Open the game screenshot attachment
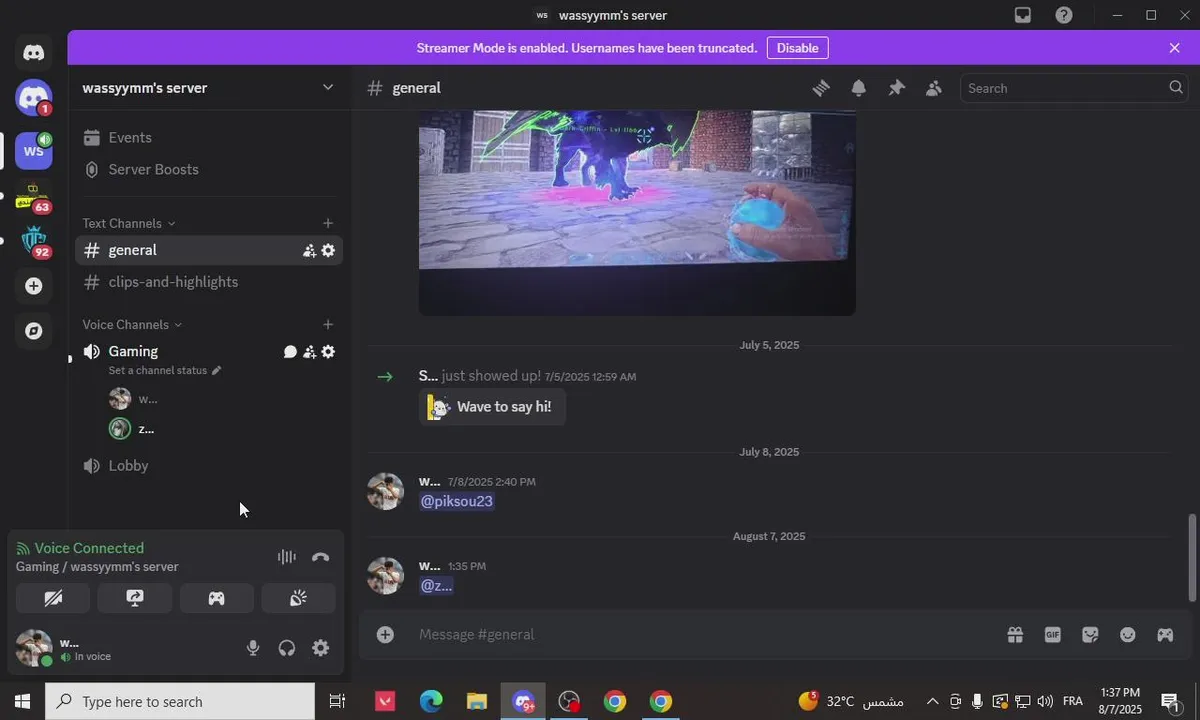The image size is (1200, 720). coord(637,212)
